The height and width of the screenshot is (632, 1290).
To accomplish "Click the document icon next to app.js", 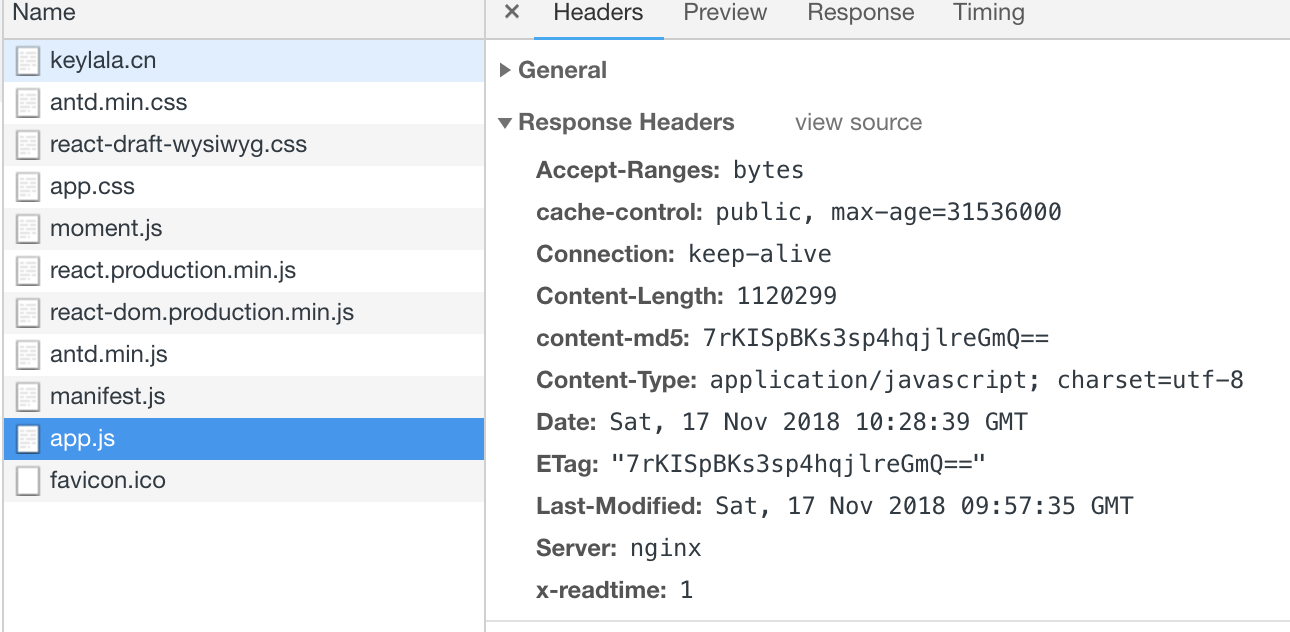I will tap(26, 438).
